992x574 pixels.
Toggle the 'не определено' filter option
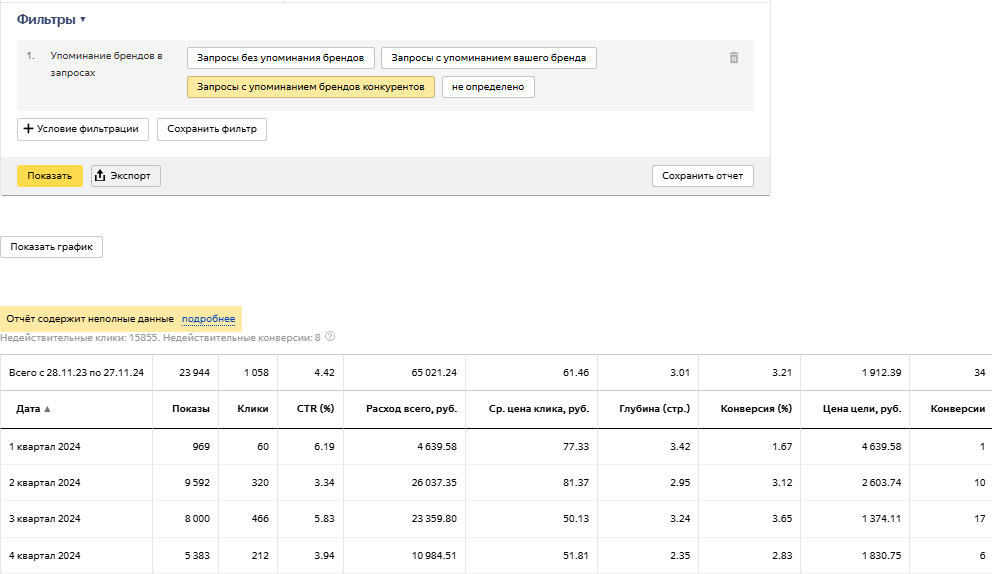pyautogui.click(x=488, y=87)
